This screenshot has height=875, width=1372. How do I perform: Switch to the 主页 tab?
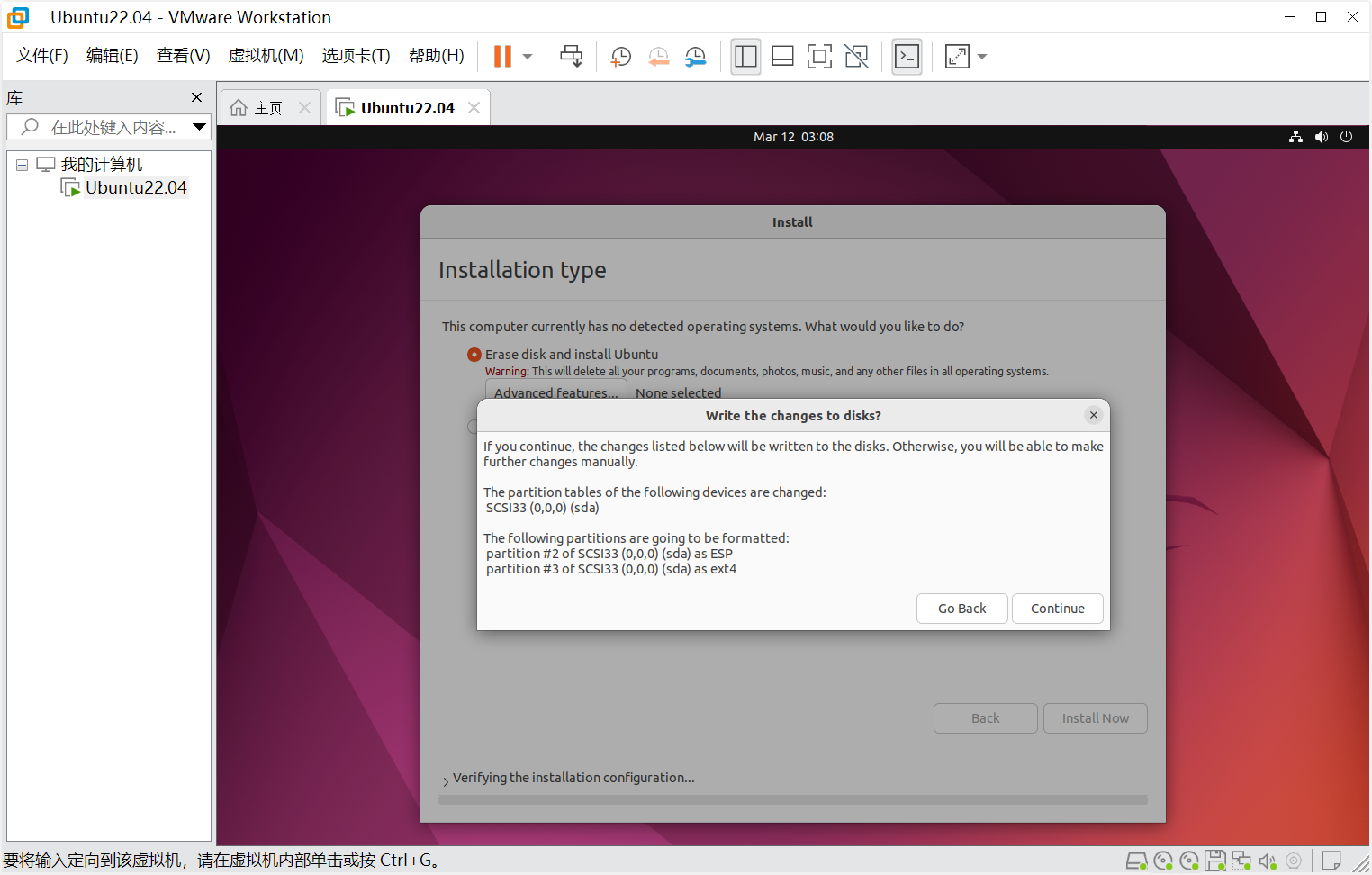[257, 108]
